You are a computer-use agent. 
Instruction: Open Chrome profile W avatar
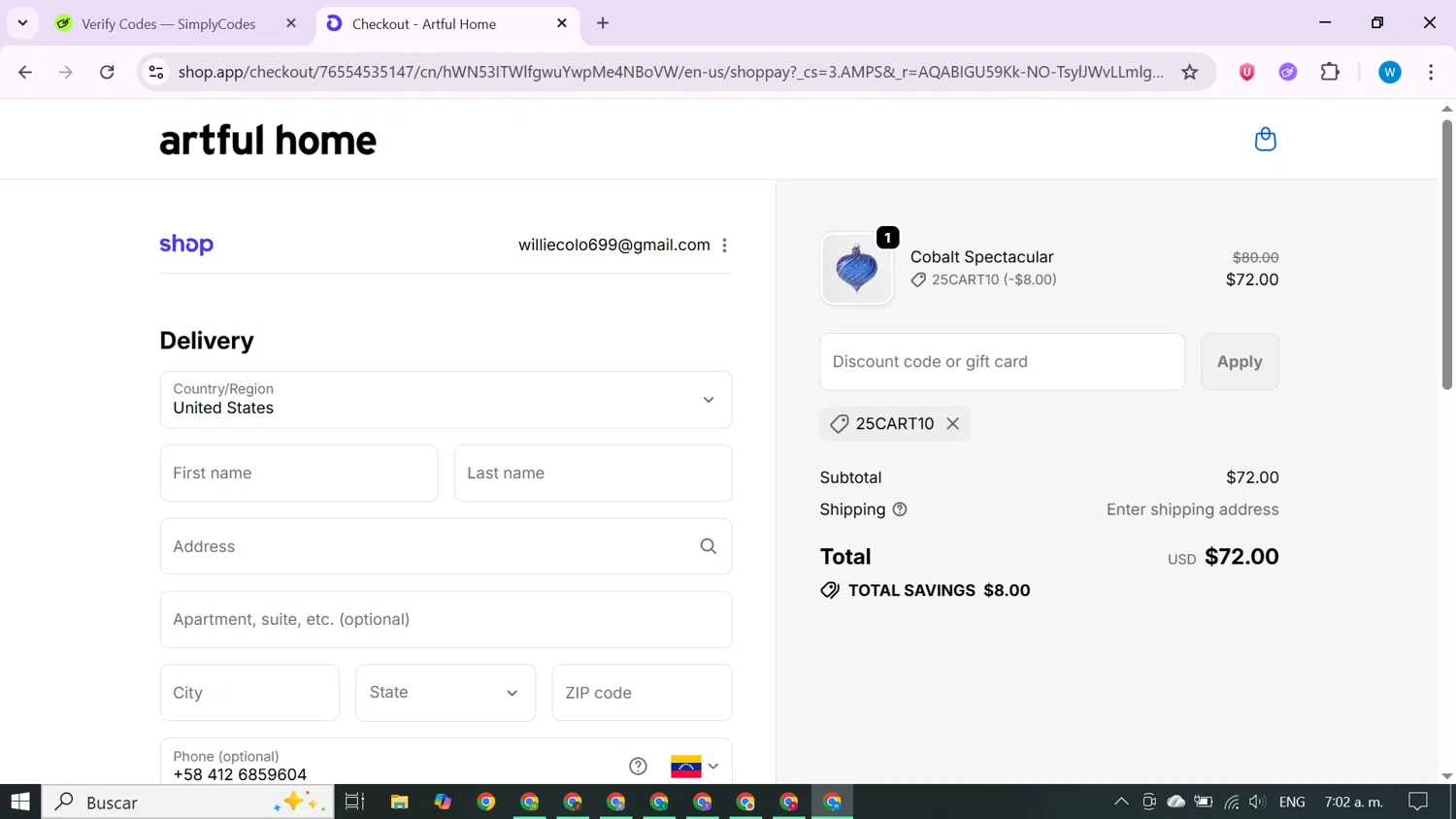(x=1390, y=72)
